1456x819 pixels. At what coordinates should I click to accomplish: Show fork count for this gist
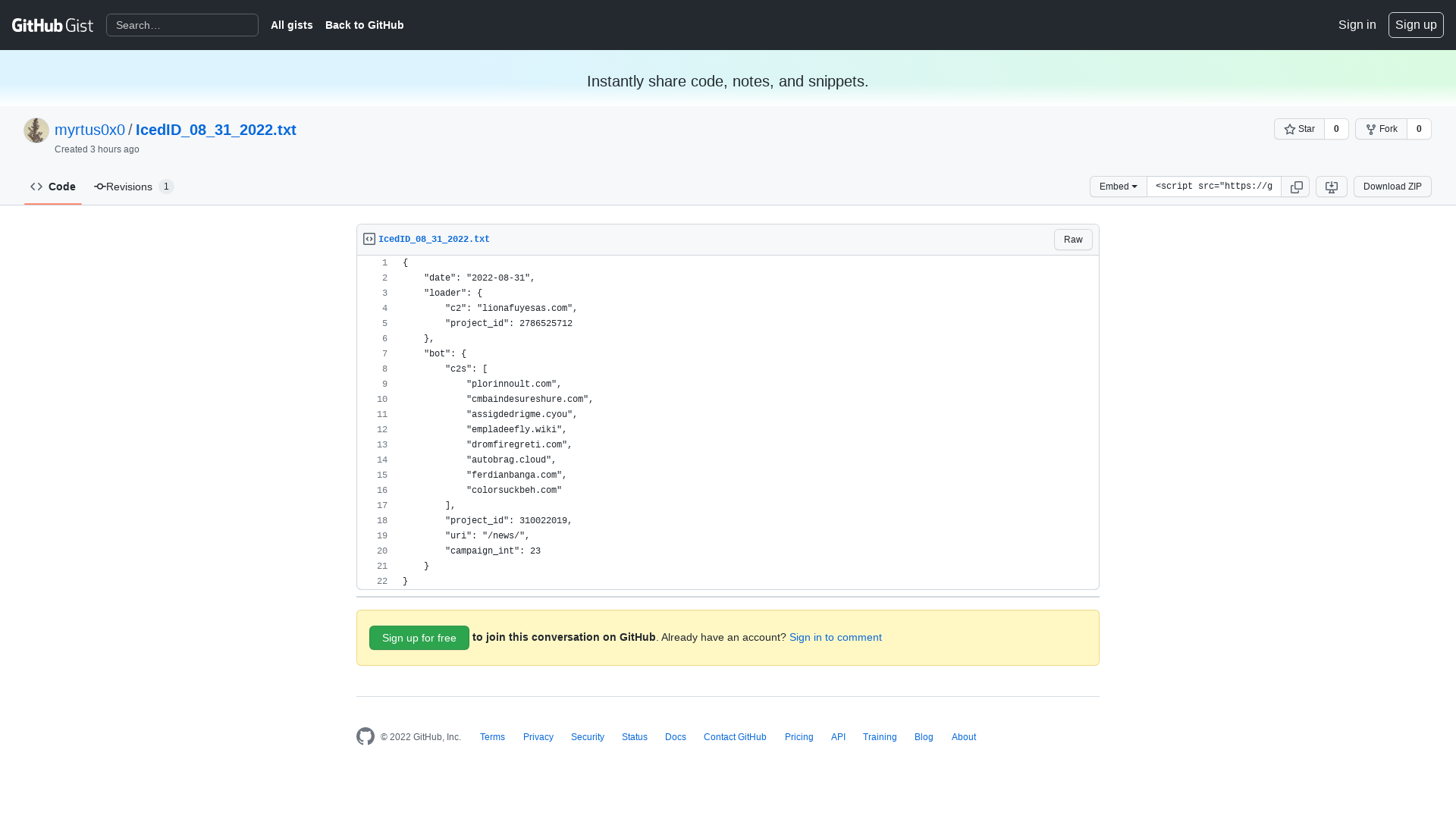tap(1419, 129)
